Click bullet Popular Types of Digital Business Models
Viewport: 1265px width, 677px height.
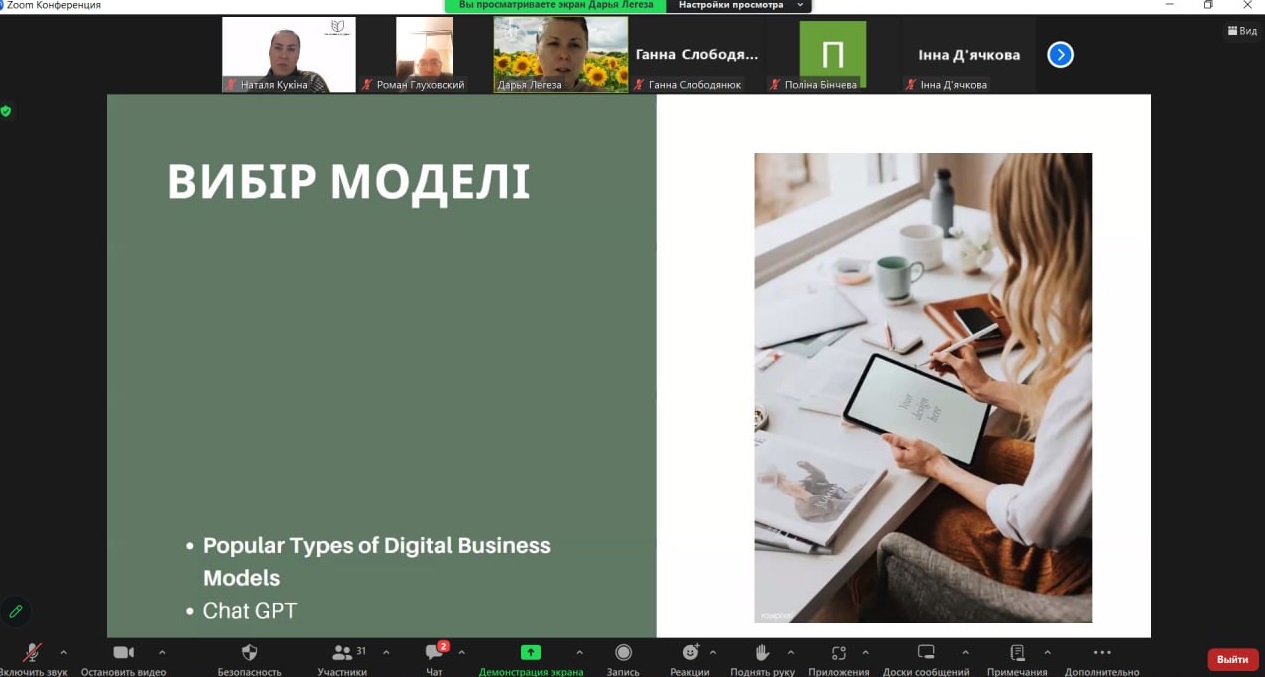pos(377,562)
